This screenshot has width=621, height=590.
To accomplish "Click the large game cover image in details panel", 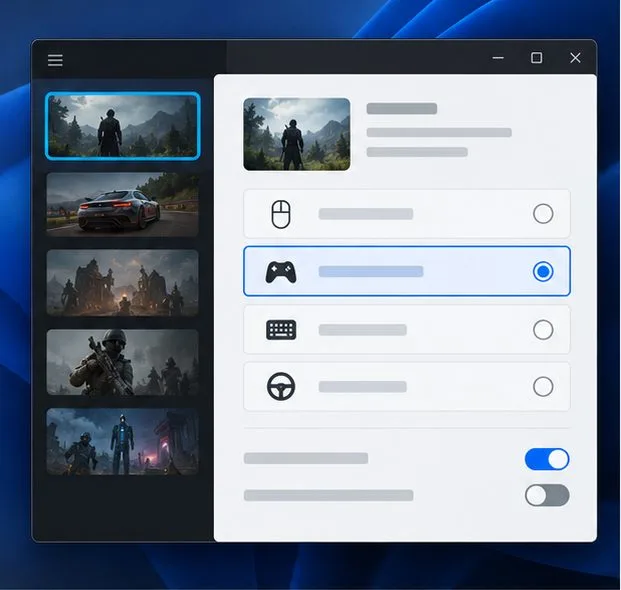I will 297,134.
